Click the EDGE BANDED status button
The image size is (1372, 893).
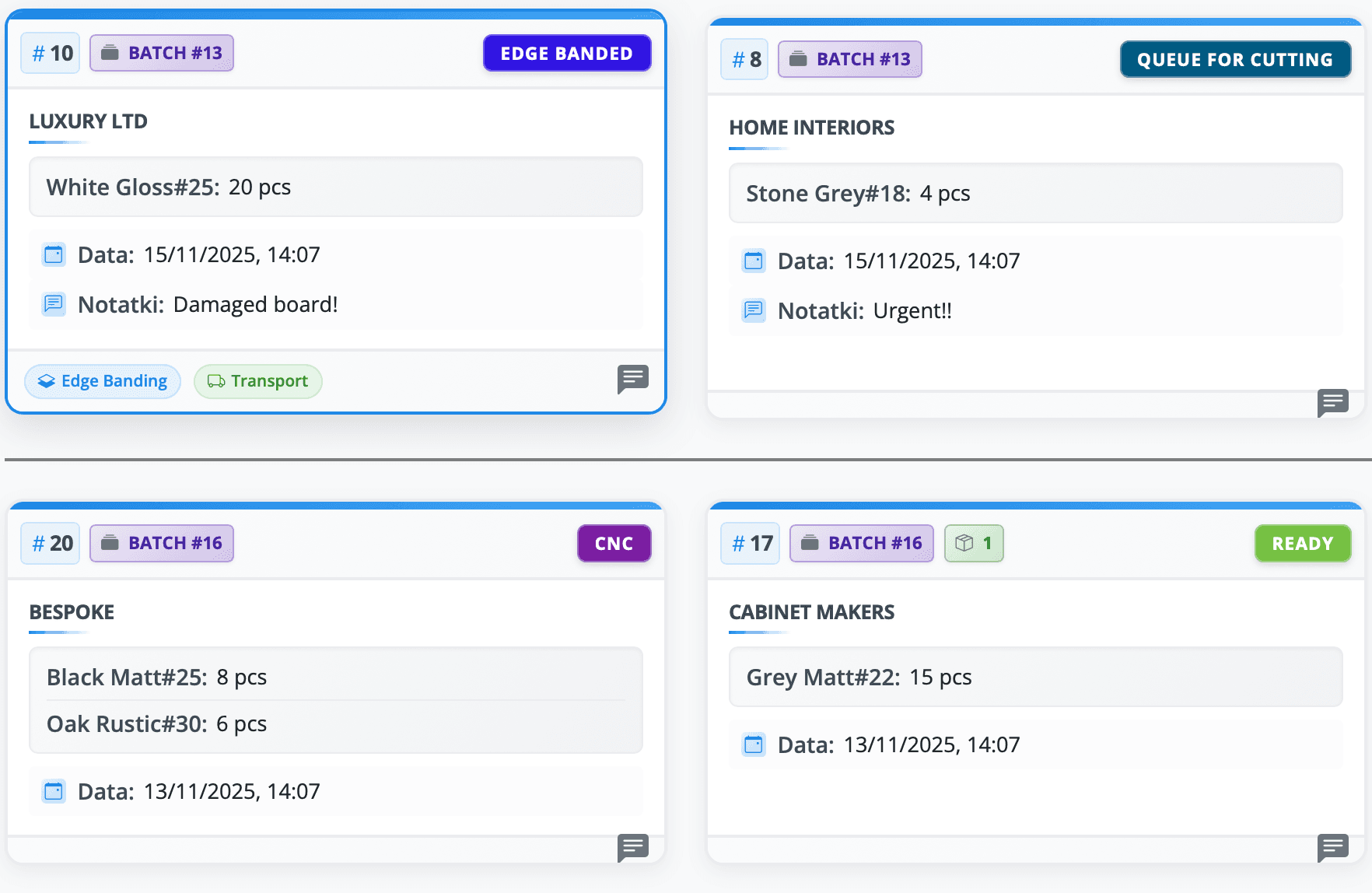click(x=567, y=53)
